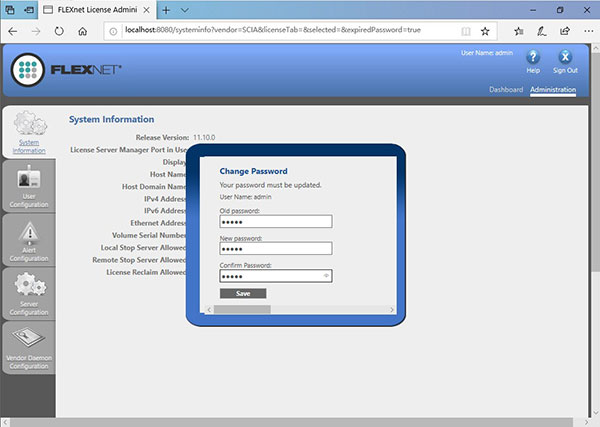
Task: Click in the New password field
Action: [276, 249]
